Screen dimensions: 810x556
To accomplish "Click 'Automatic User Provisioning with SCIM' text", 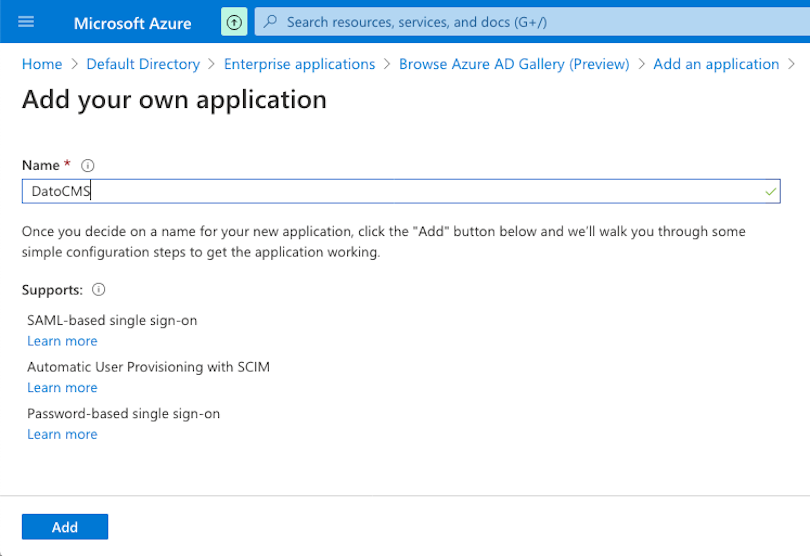I will pos(148,367).
